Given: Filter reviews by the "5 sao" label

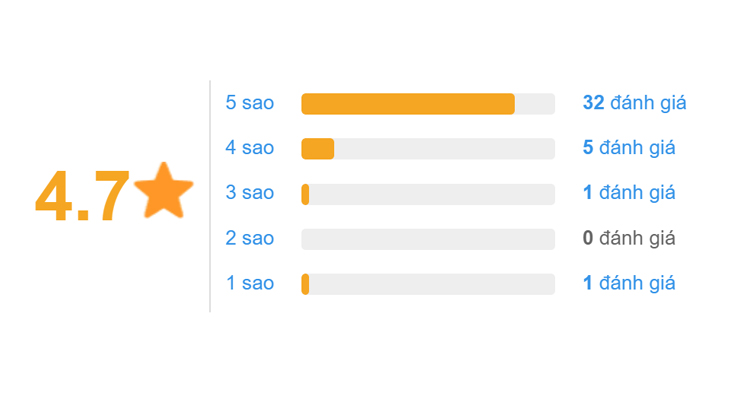Looking at the screenshot, I should point(249,103).
